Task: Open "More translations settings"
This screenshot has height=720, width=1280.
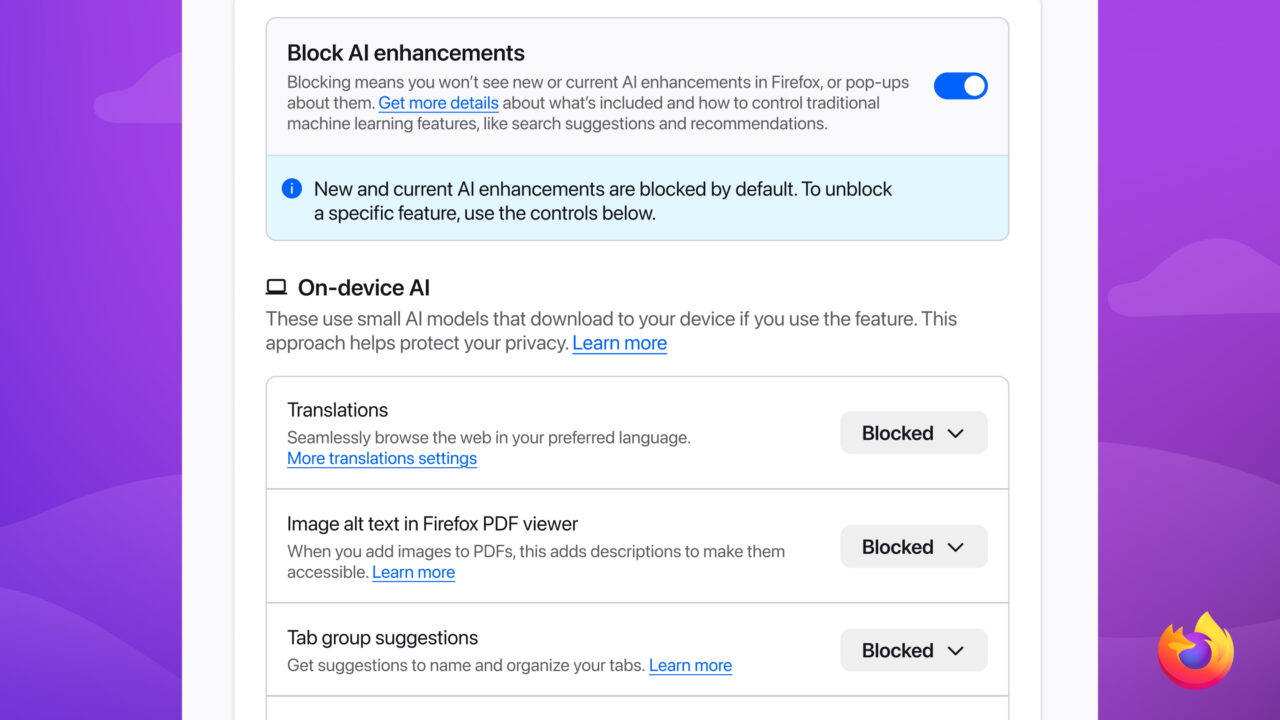Action: click(x=381, y=458)
